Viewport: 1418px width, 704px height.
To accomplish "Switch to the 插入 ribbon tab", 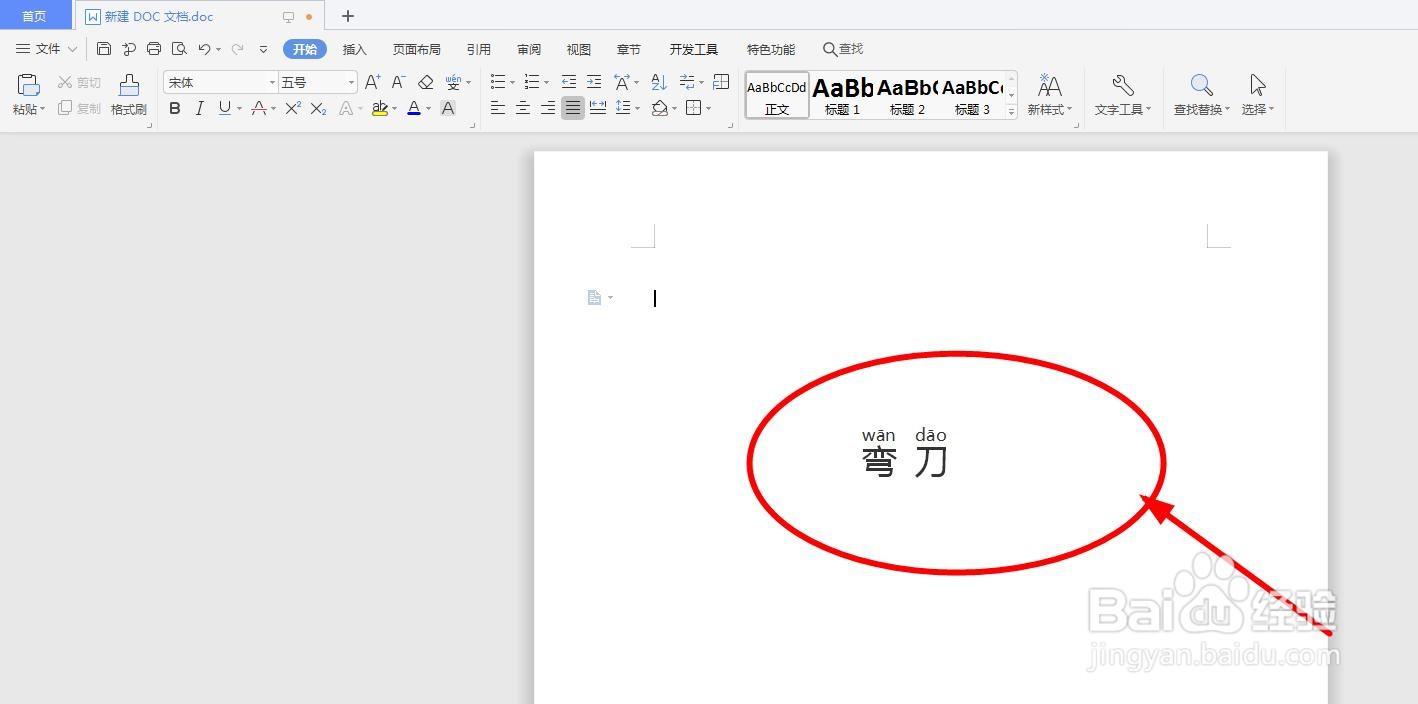I will point(354,48).
